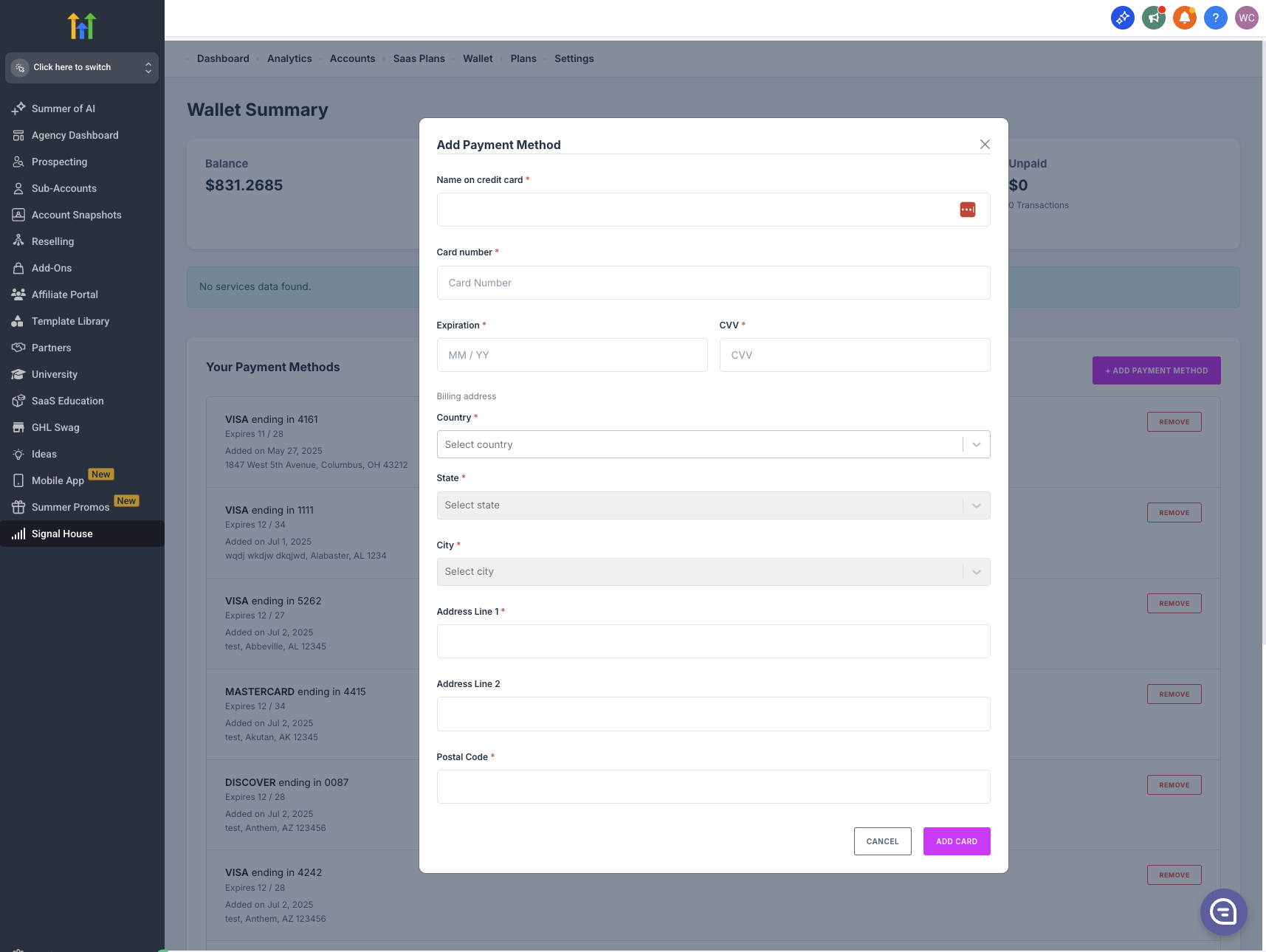Click the Address Line 2 field
Image resolution: width=1266 pixels, height=952 pixels.
tap(713, 714)
